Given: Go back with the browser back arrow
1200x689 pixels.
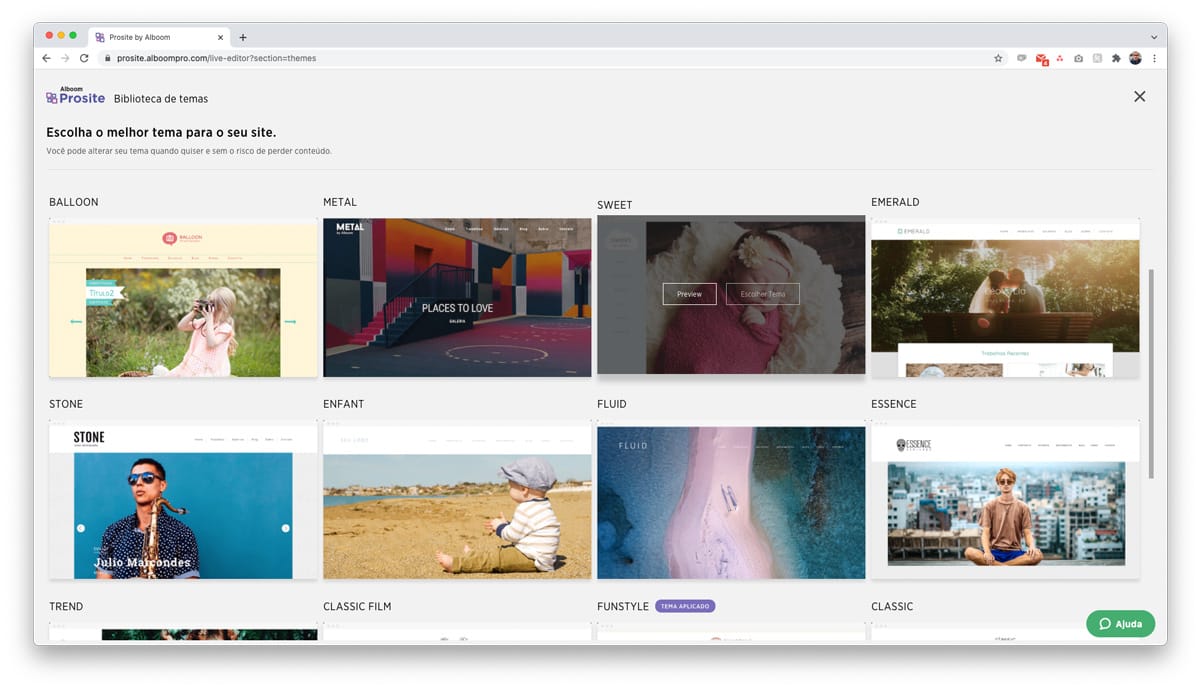Looking at the screenshot, I should 47,58.
